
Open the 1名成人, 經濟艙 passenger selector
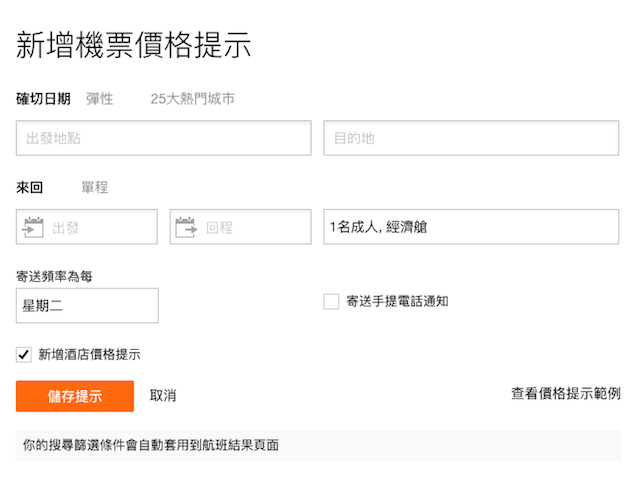point(471,227)
